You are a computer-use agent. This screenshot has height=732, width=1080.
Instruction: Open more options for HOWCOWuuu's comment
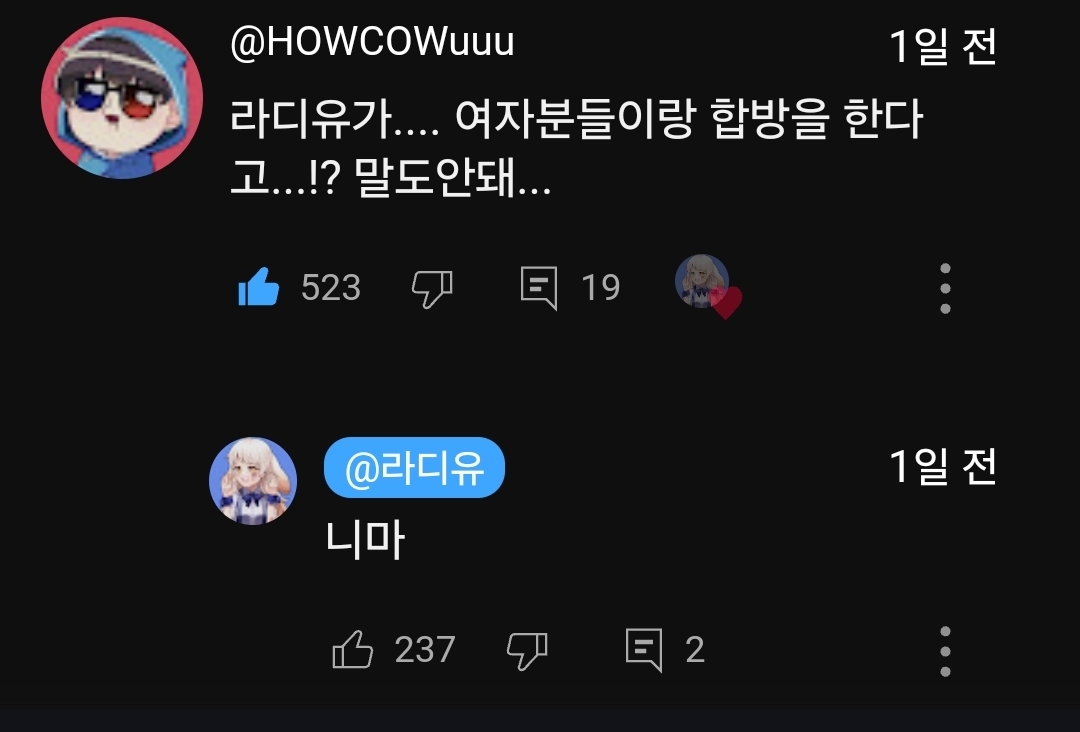[945, 289]
